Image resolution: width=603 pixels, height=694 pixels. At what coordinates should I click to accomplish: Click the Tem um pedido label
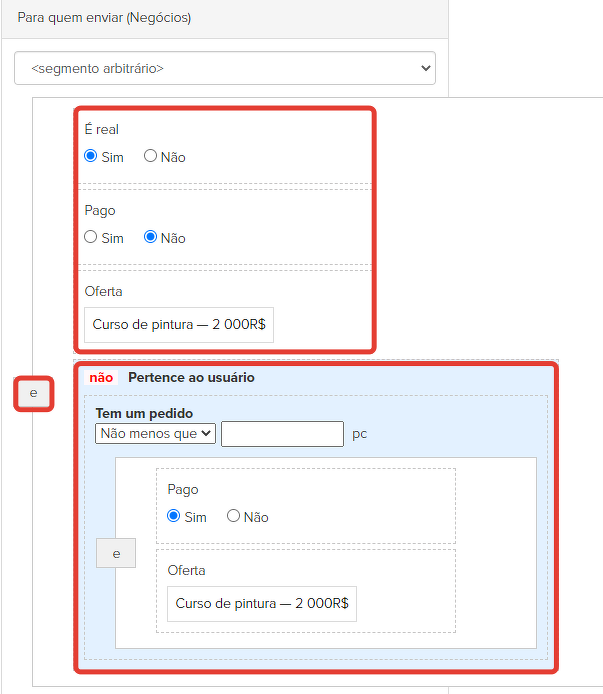144,413
